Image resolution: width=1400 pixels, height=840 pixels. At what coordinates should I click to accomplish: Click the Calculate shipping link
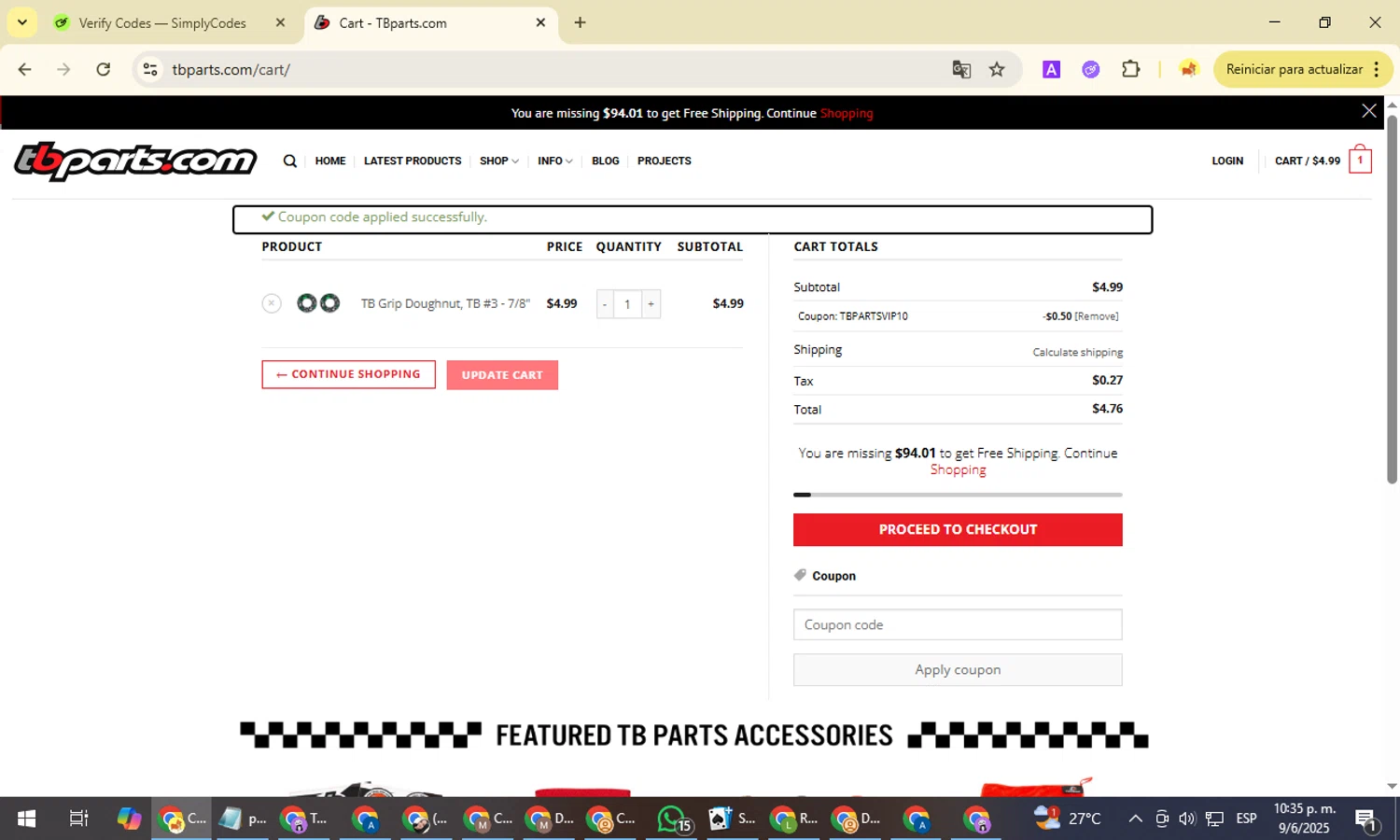[x=1077, y=352]
